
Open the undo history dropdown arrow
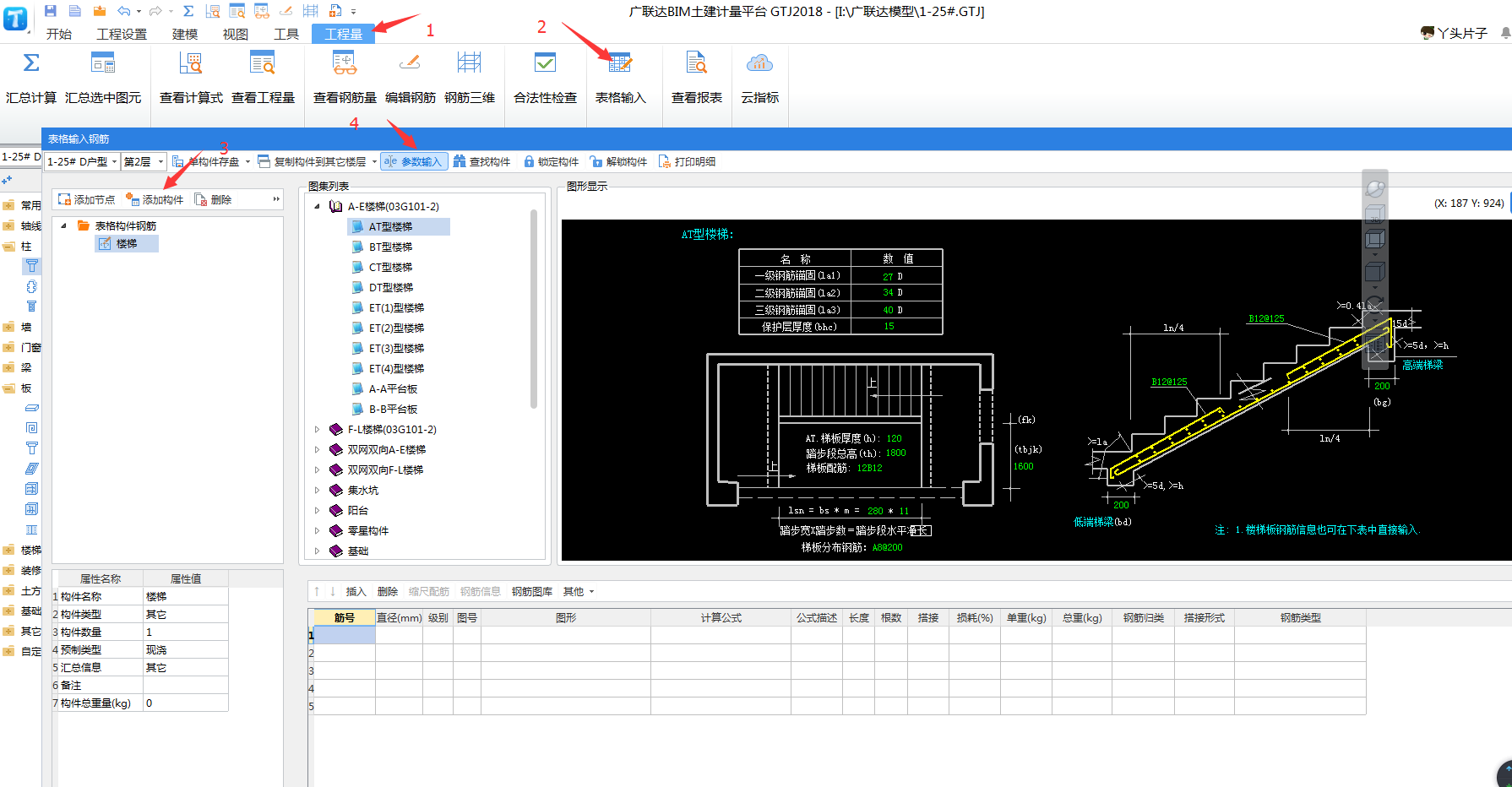[139, 12]
